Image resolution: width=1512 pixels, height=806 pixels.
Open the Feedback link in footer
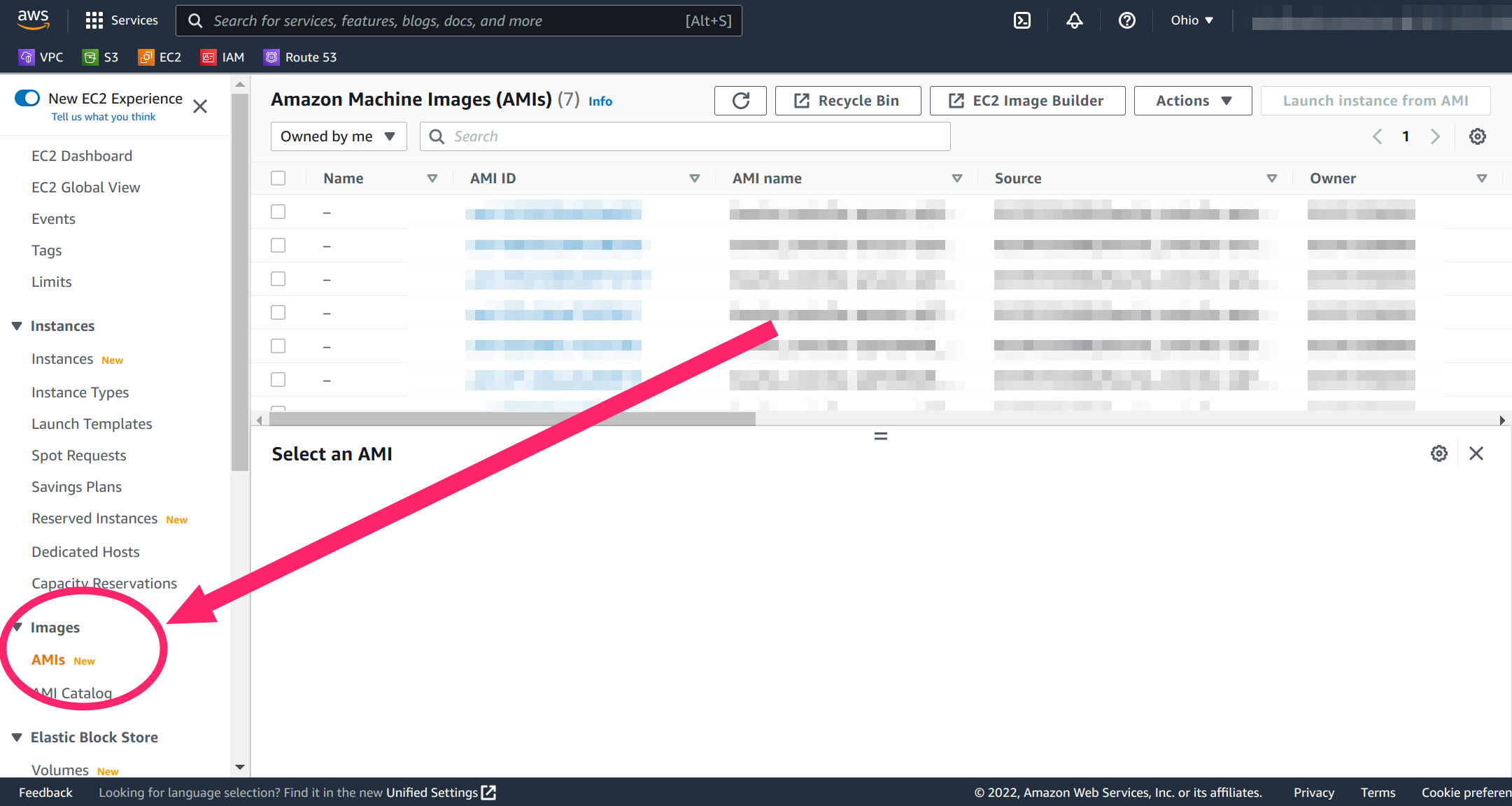pos(45,793)
